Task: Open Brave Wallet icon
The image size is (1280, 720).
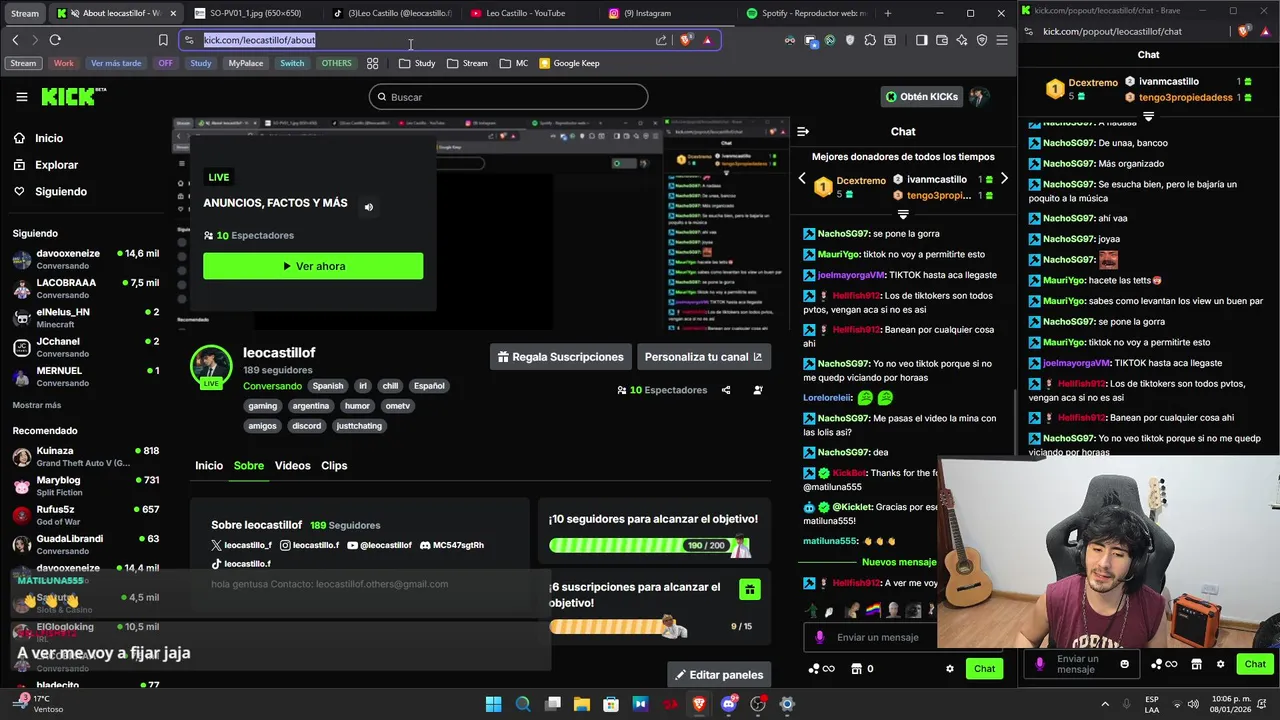Action: (941, 40)
